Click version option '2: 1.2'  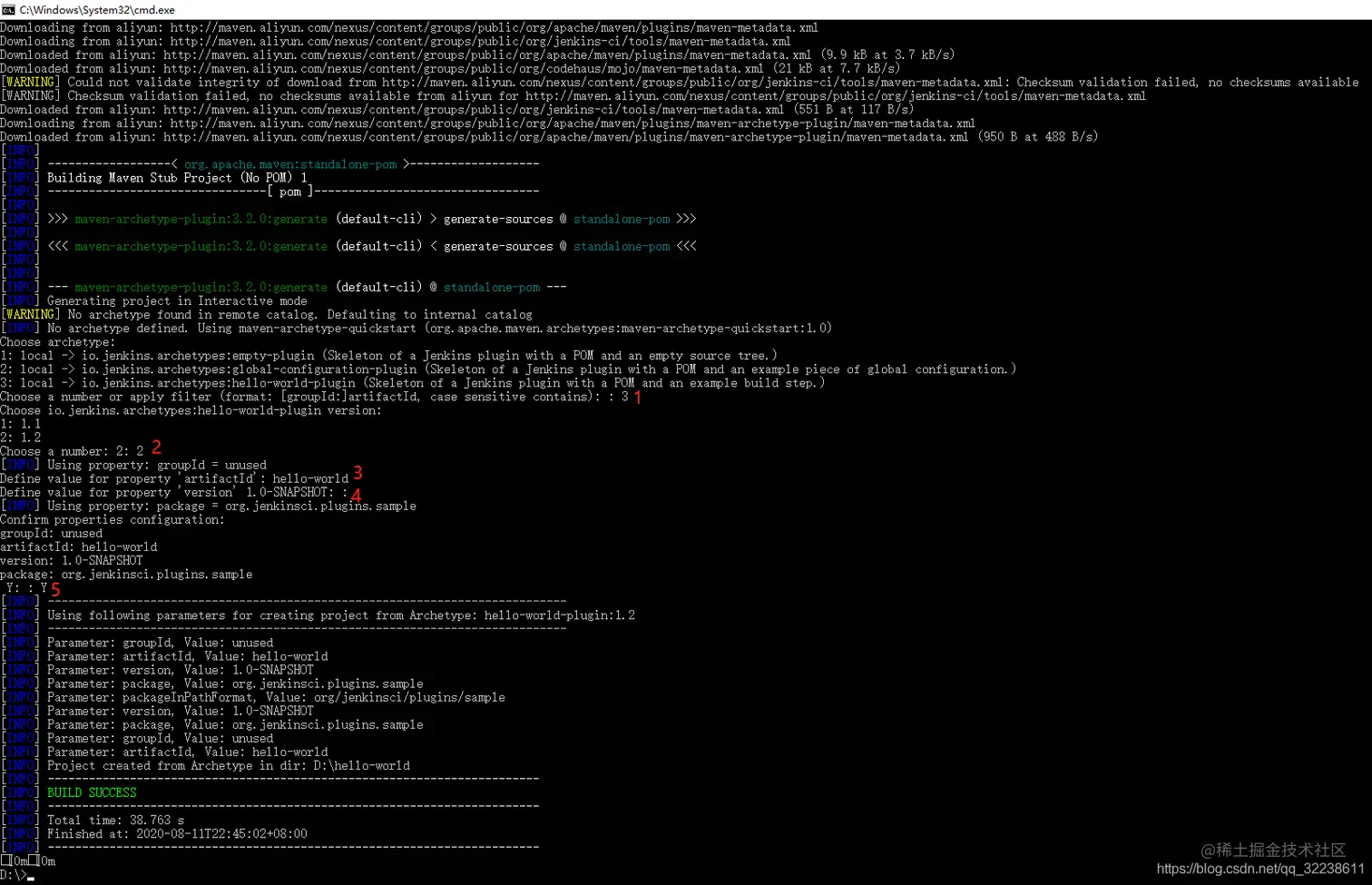tap(21, 438)
